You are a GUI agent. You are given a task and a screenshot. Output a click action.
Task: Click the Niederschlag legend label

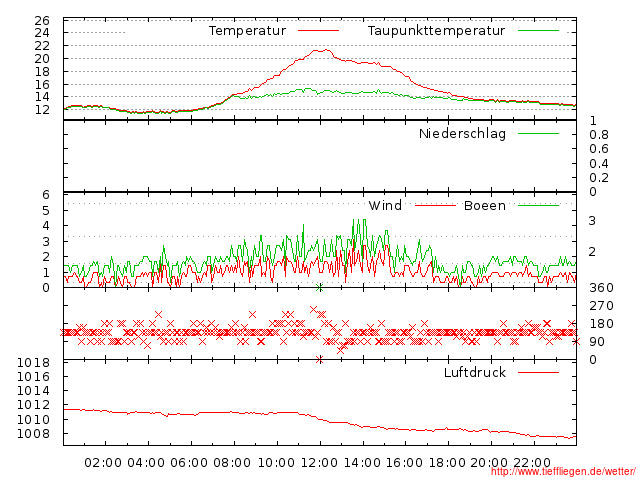(x=462, y=134)
